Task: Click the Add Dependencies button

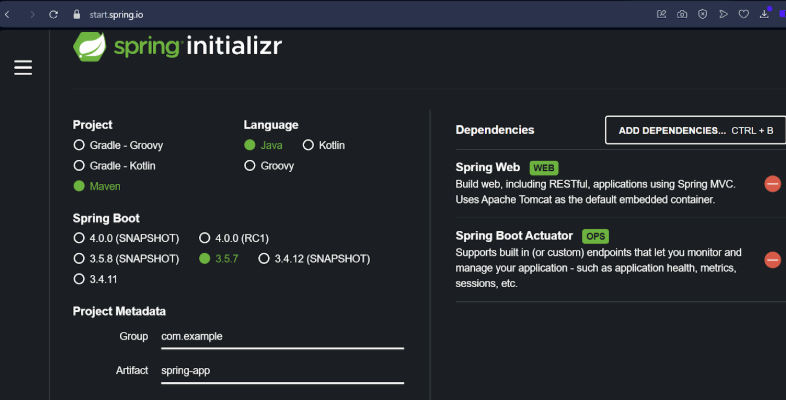Action: [x=695, y=130]
